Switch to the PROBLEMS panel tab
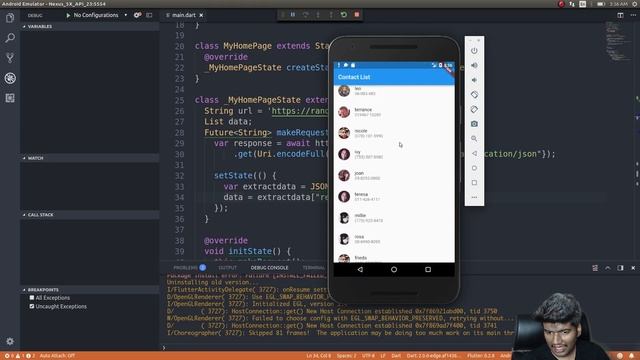640x360 pixels. pos(189,268)
